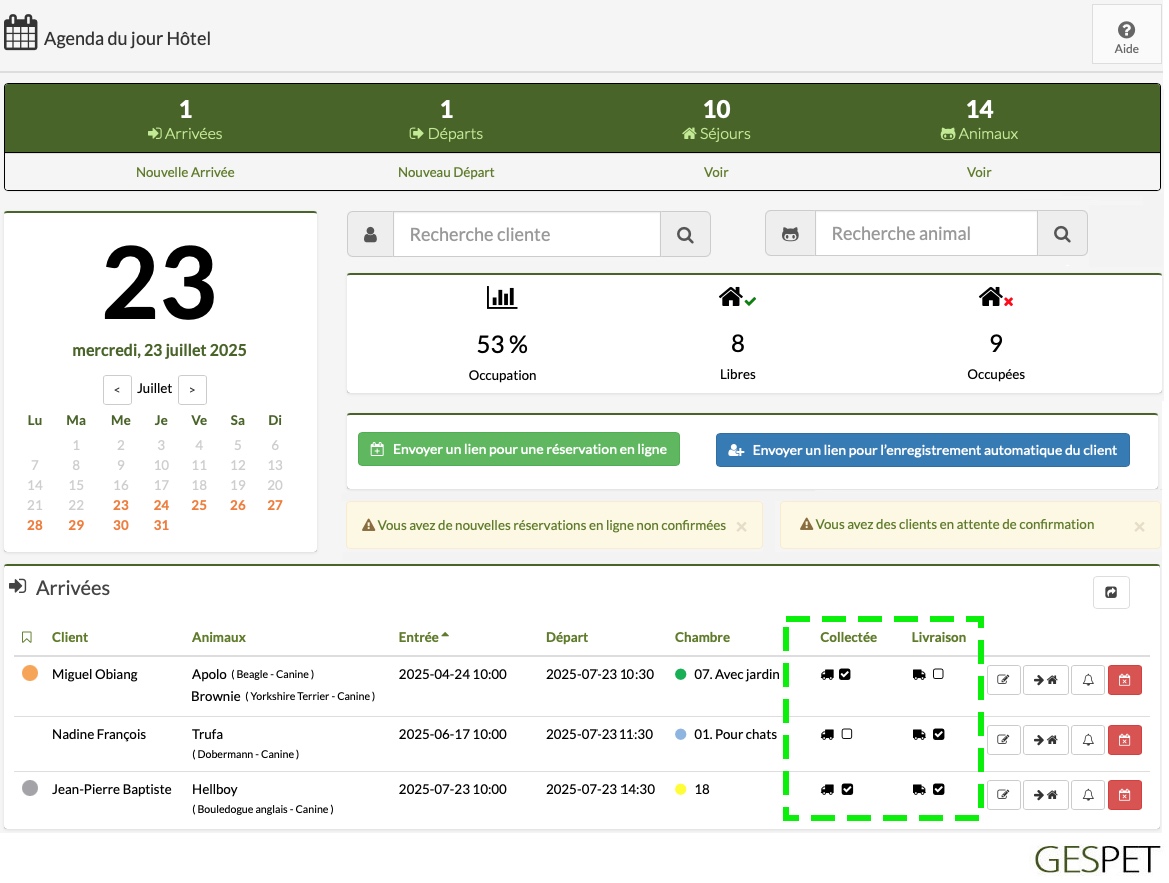Go to previous month before Juillet
The image size is (1169, 883).
click(117, 389)
